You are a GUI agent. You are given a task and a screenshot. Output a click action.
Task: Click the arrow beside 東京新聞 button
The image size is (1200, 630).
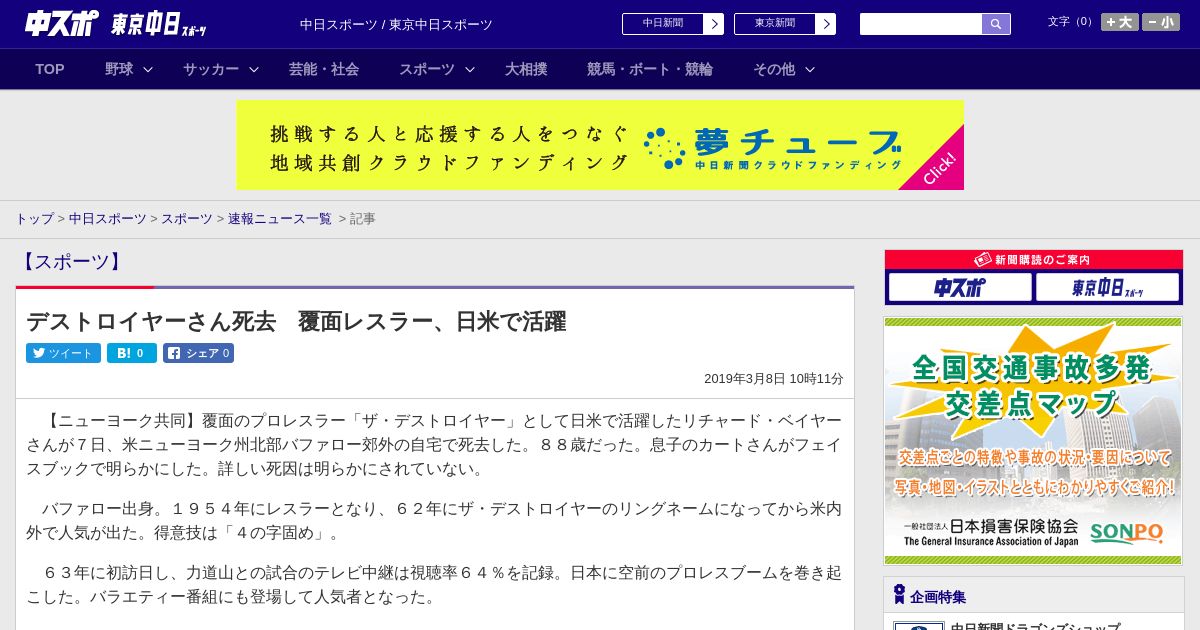(825, 24)
